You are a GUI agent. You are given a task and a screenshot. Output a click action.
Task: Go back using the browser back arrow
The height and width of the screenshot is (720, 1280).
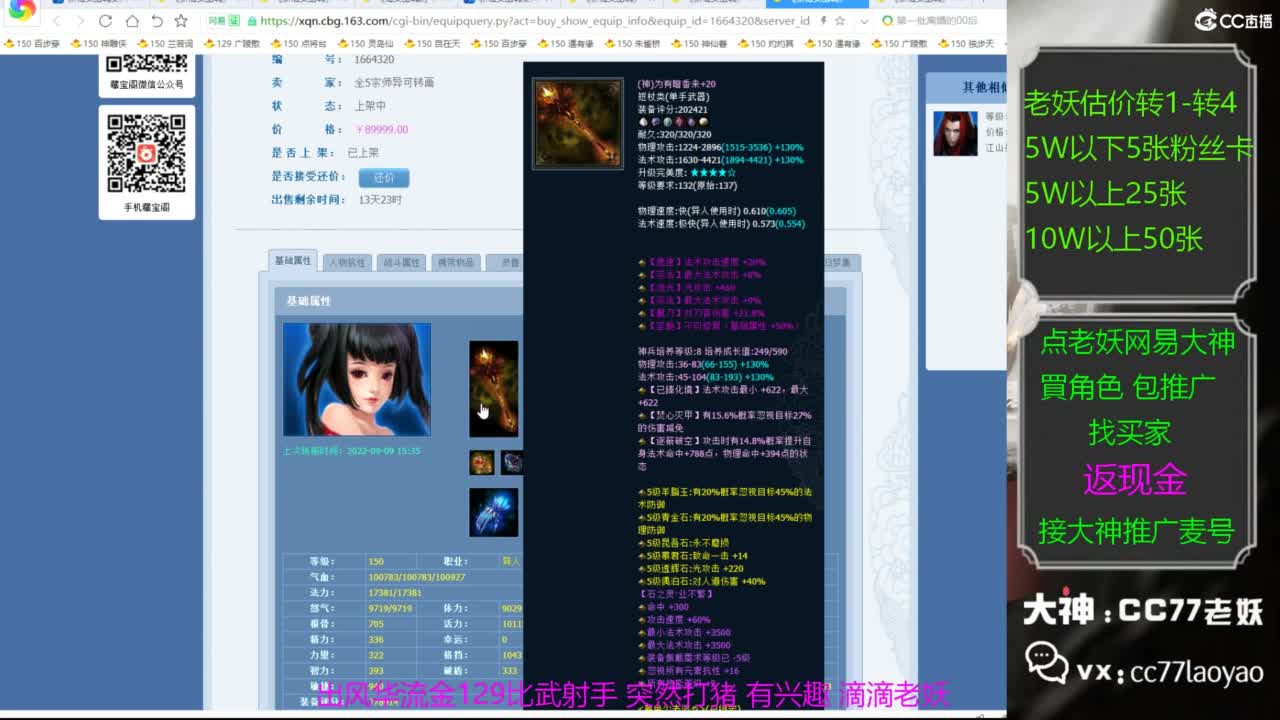coord(56,21)
